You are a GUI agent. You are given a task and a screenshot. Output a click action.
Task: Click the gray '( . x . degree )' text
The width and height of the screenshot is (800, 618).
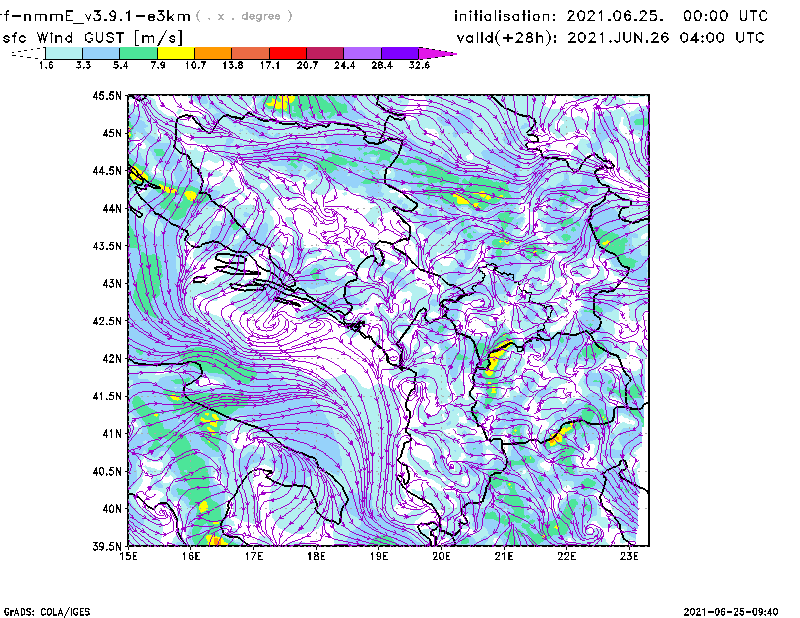pos(244,16)
